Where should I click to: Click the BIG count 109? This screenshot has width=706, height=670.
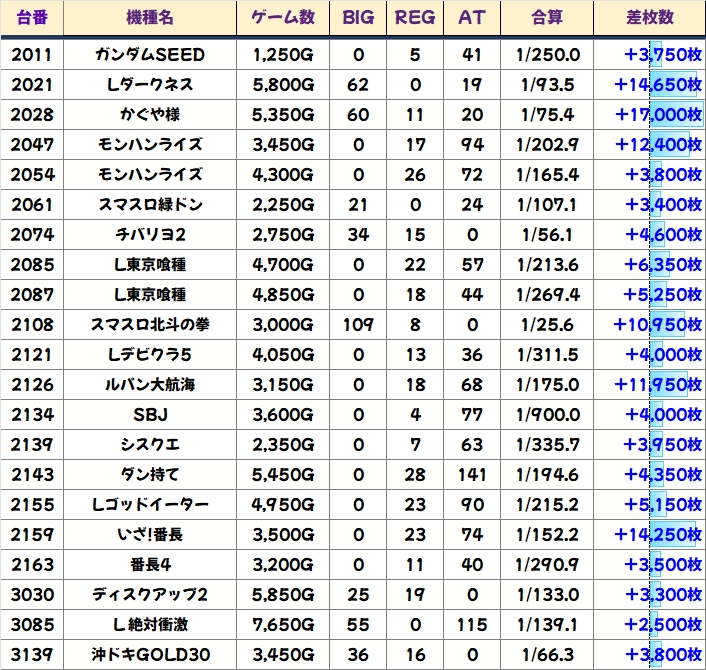[358, 325]
